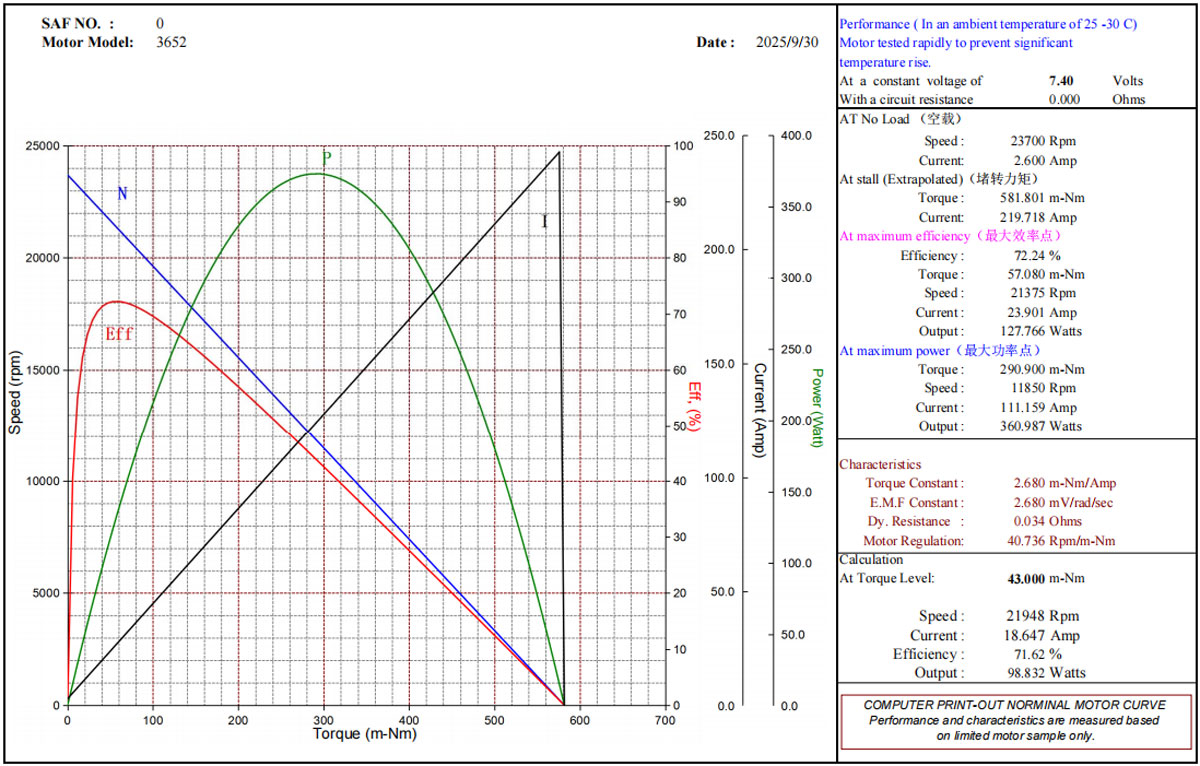The height and width of the screenshot is (766, 1200).
Task: Click the At maximum power heading
Action: click(940, 351)
